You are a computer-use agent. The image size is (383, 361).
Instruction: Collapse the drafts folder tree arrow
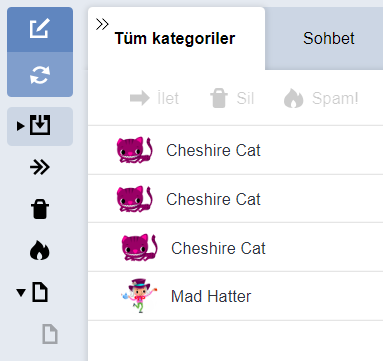(21, 292)
